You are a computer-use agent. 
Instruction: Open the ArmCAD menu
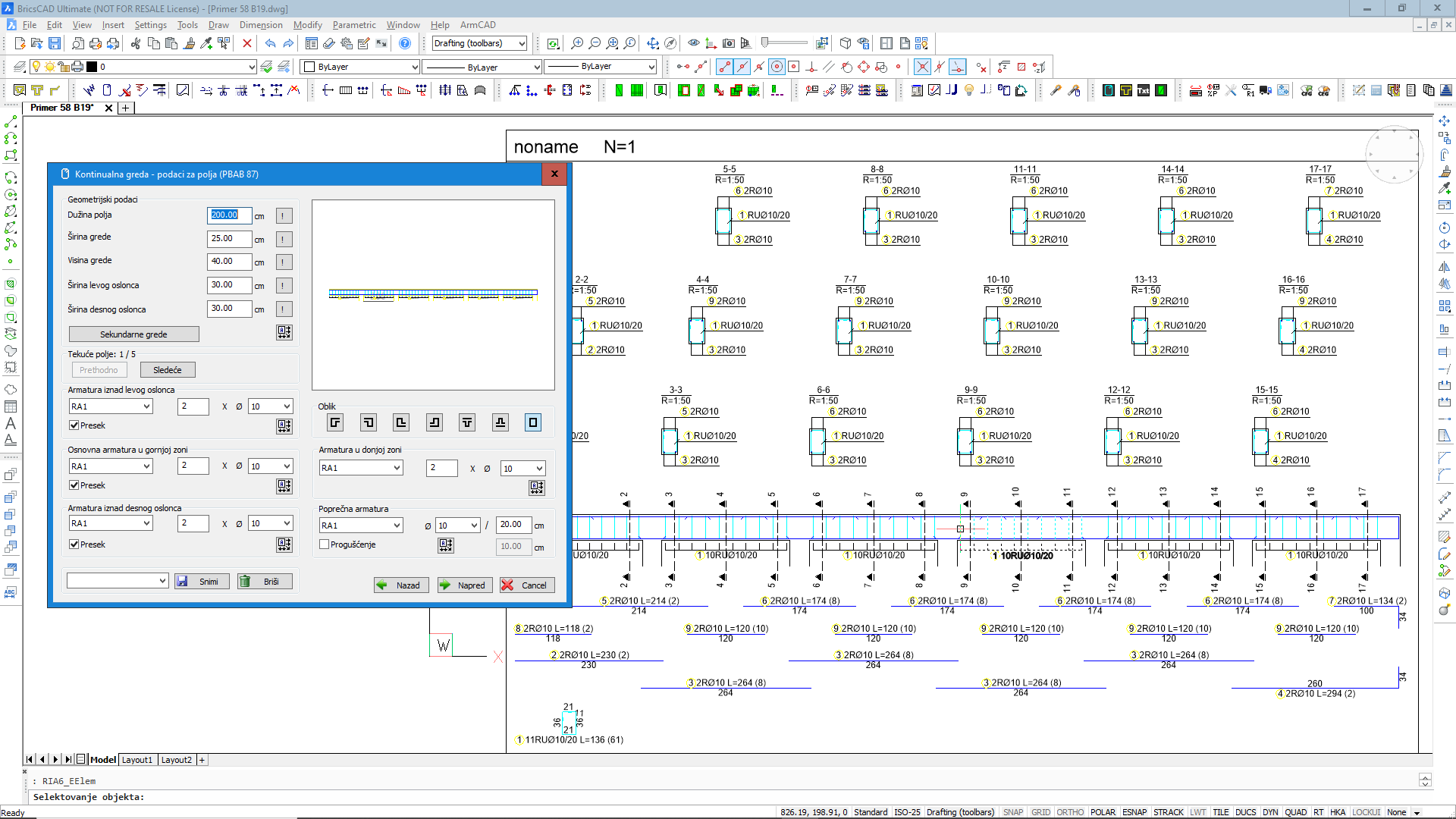coord(478,25)
